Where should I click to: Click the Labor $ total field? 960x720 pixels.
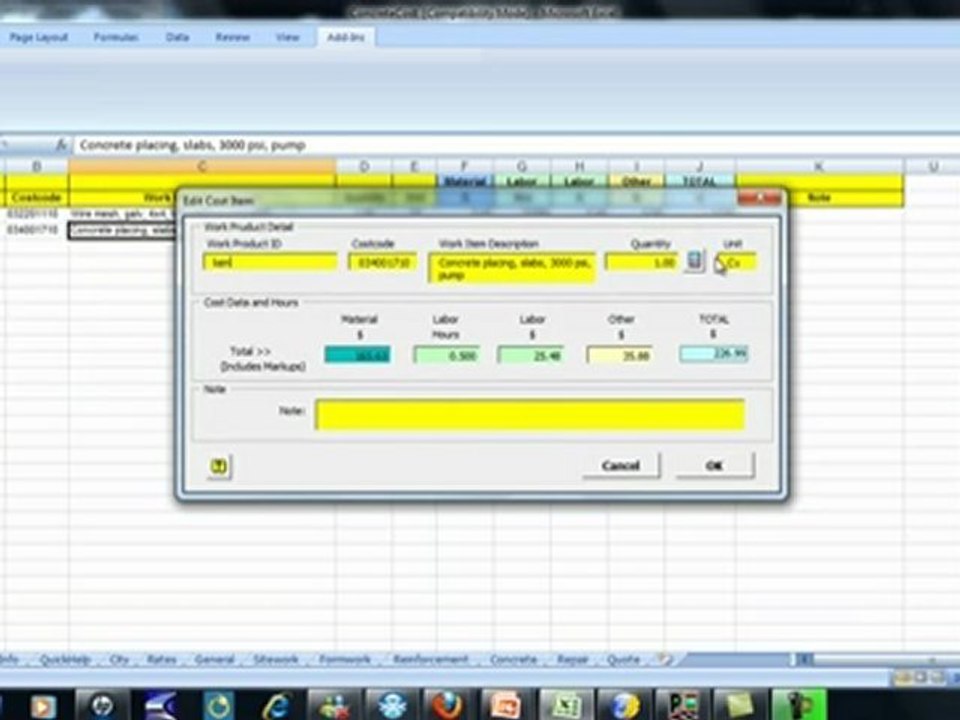tap(531, 354)
